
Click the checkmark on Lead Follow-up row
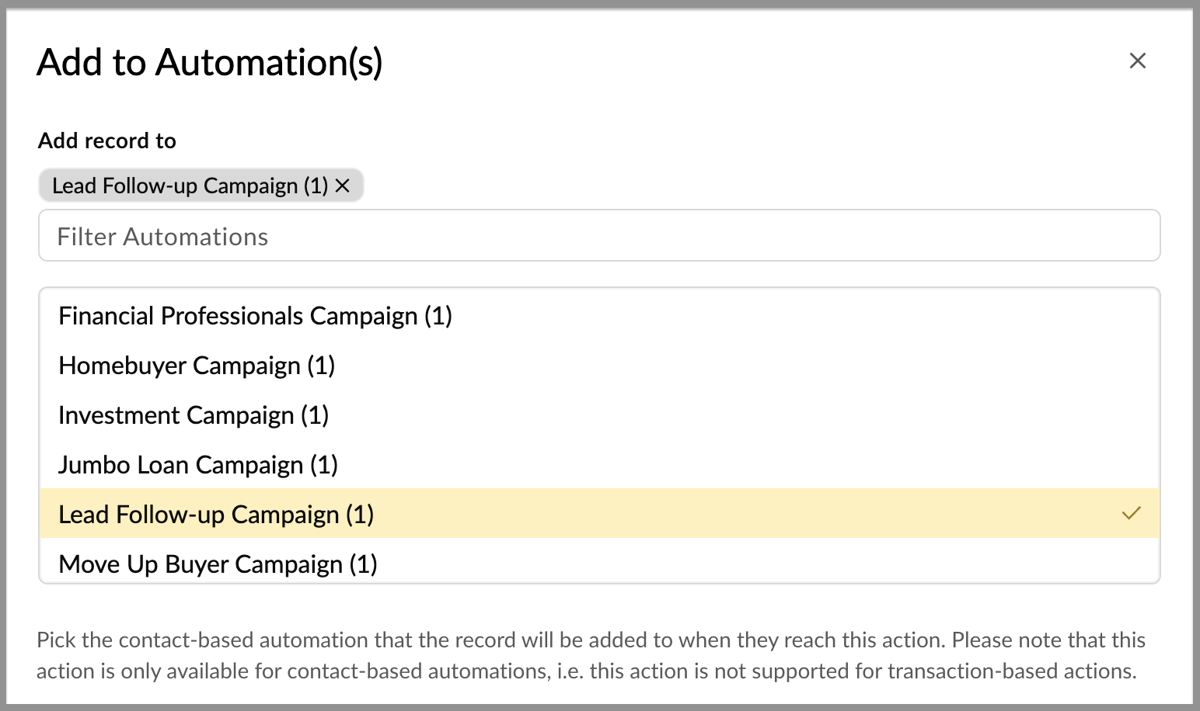1131,514
